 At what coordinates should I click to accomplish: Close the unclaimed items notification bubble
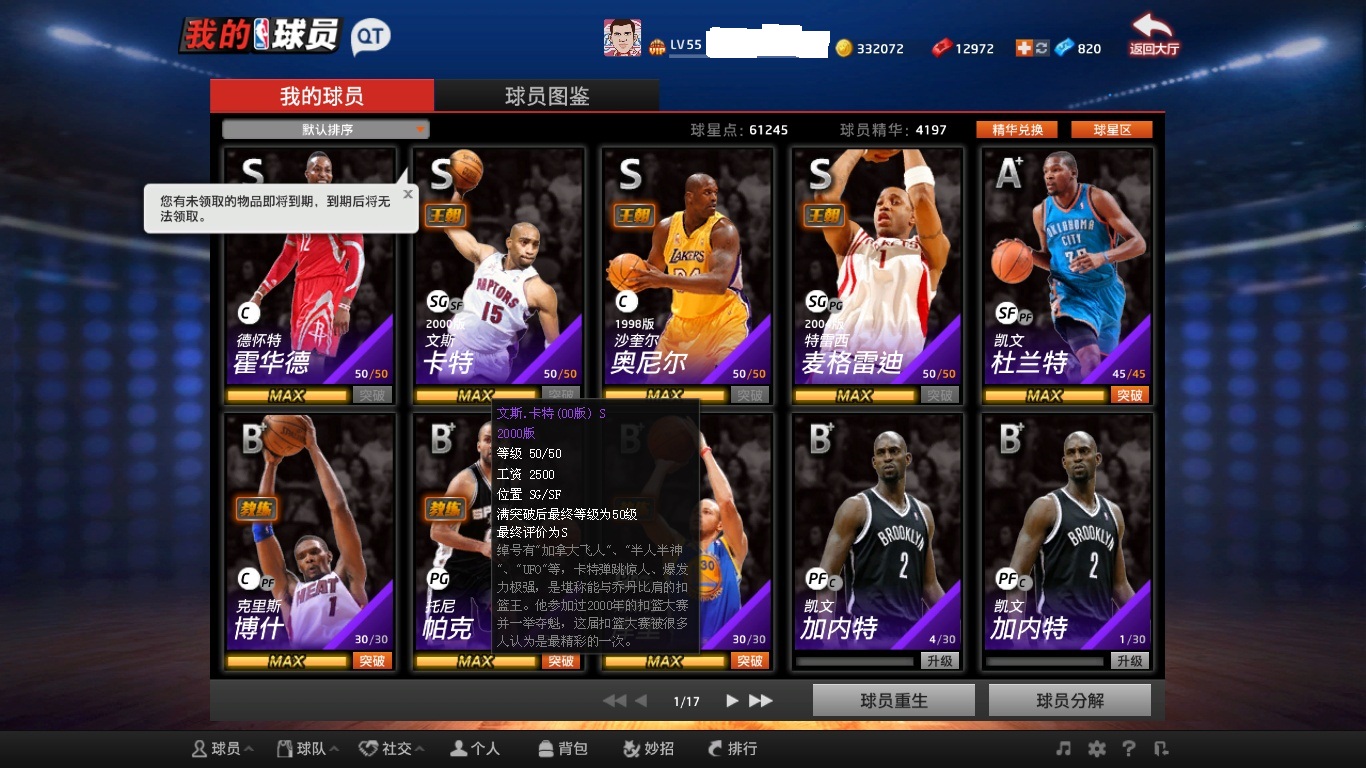click(x=408, y=194)
